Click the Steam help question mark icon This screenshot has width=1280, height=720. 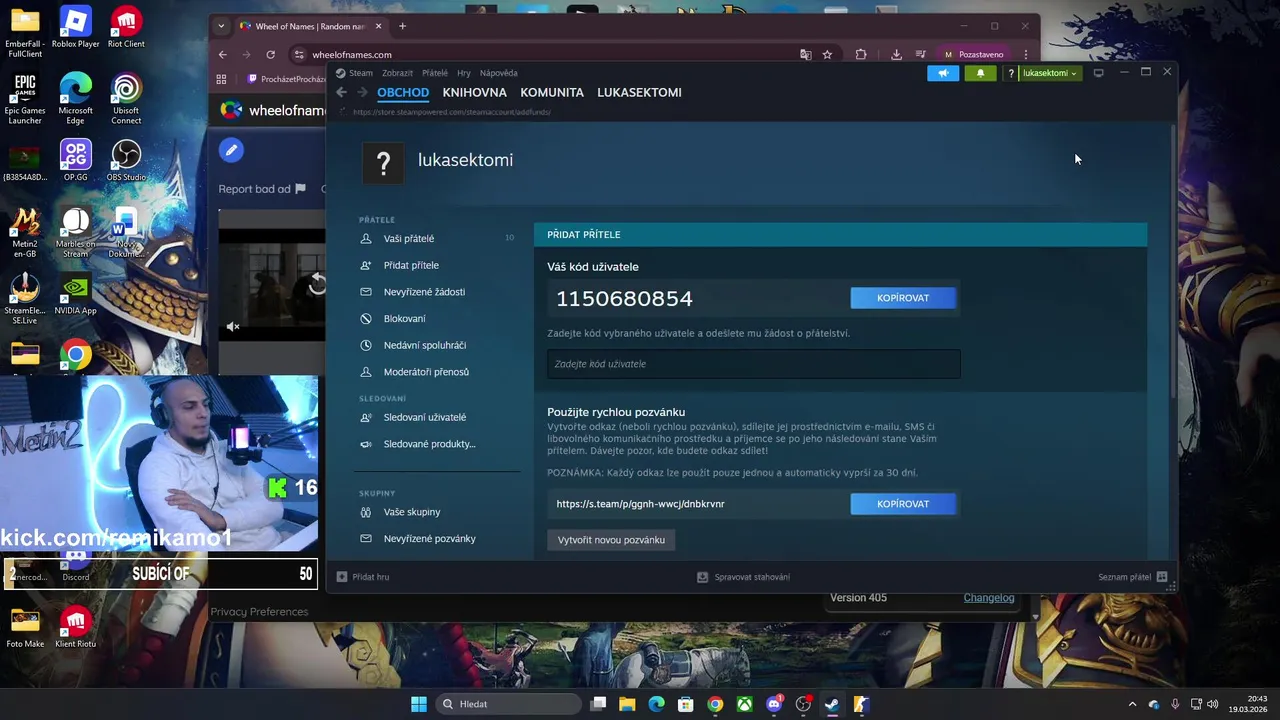[1011, 73]
